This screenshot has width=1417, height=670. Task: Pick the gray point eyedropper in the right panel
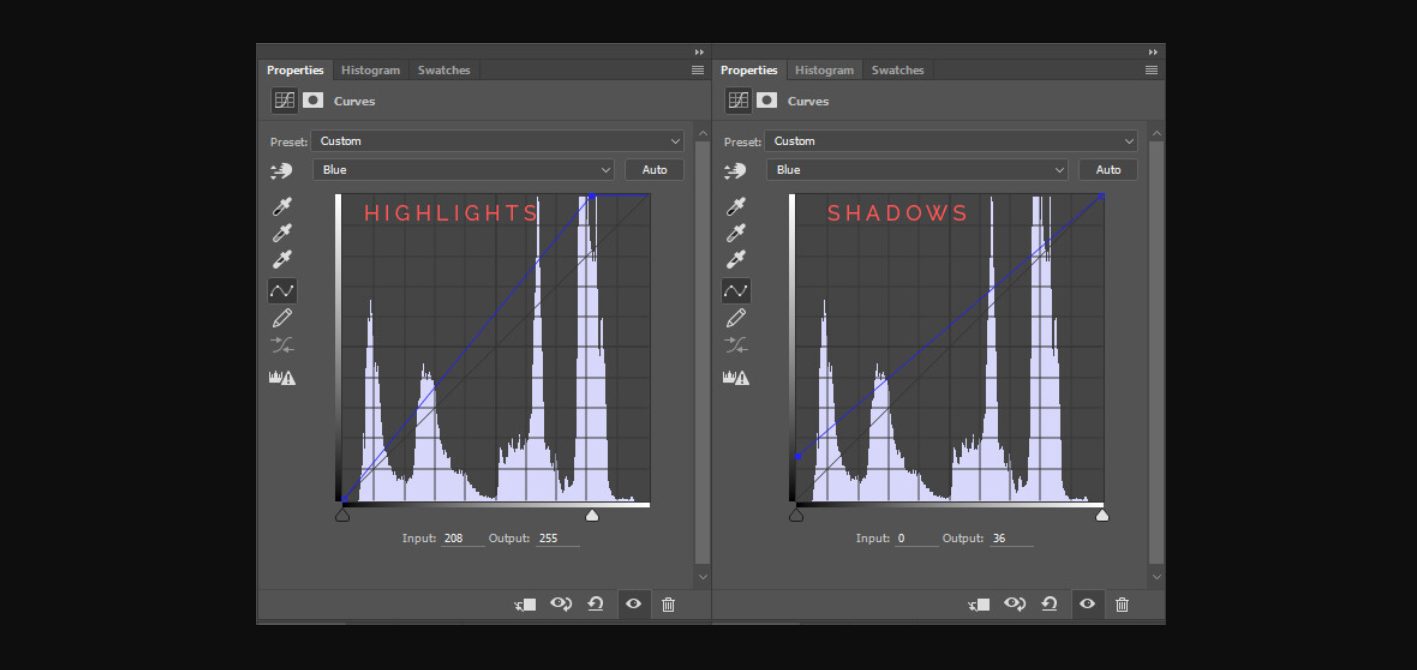coord(736,233)
